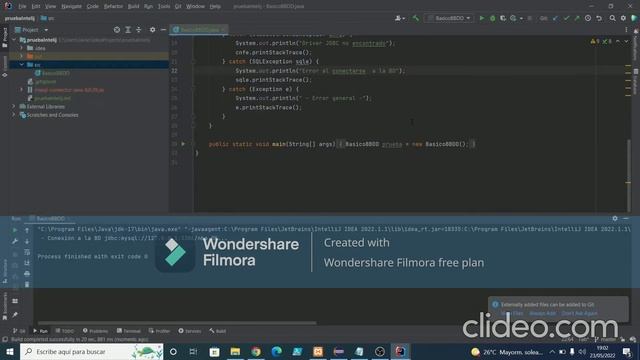Screen dimensions: 640x360
Task: Hide the Project panel with minus icon
Action: 163,30
